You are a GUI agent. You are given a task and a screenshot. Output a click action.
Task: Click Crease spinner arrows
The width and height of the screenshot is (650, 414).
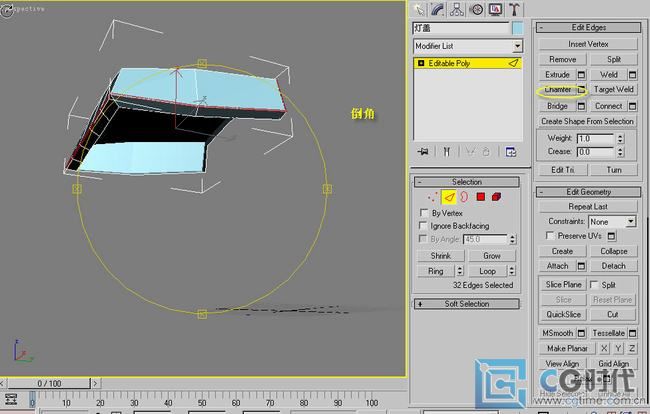(620, 152)
